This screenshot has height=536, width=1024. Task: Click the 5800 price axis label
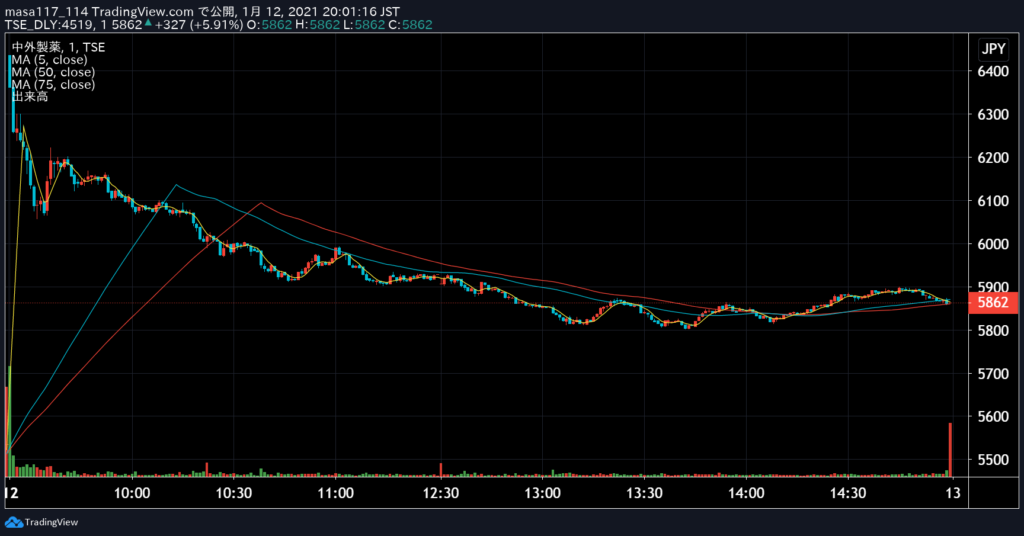click(993, 330)
